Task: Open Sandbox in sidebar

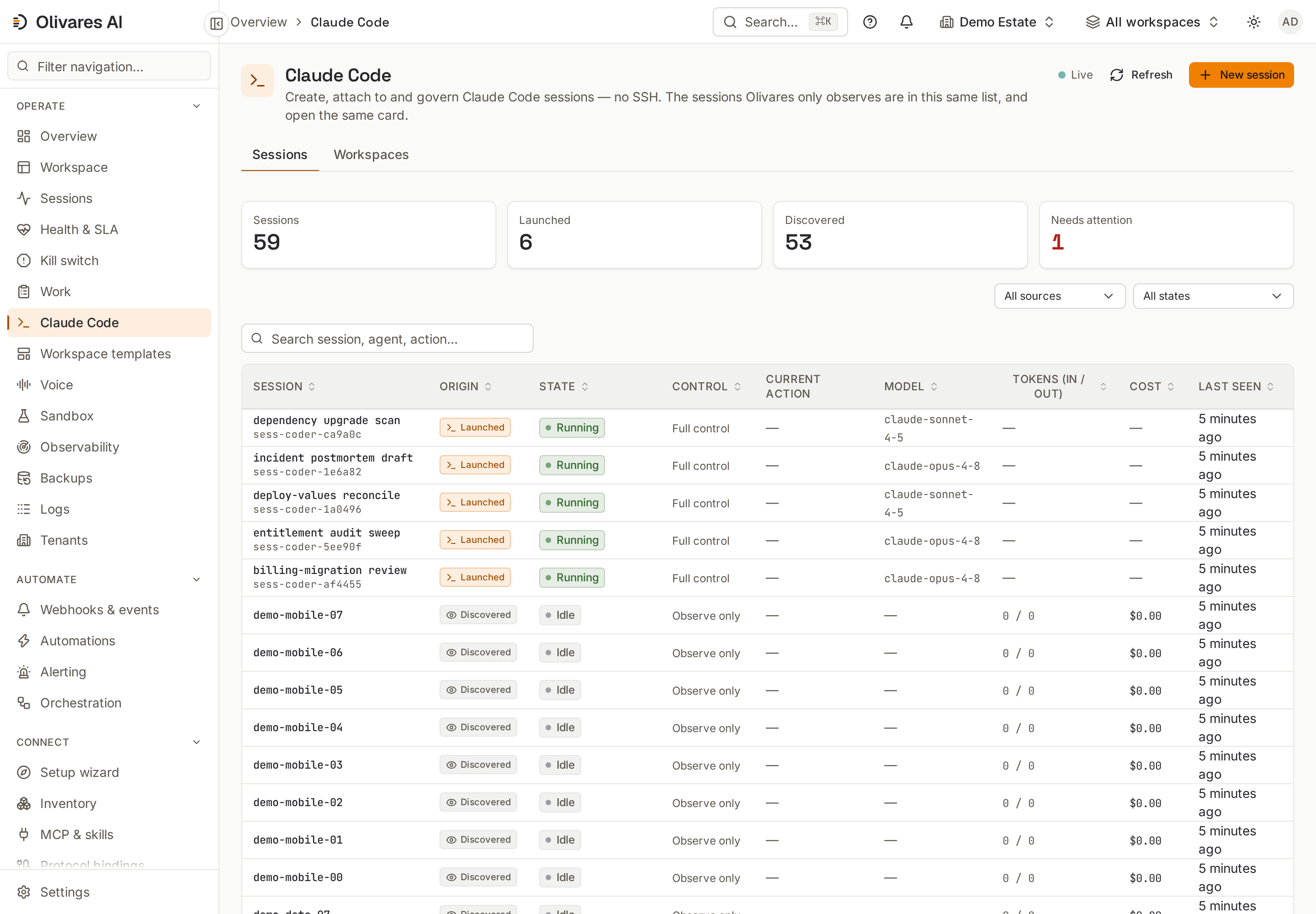Action: click(x=109, y=416)
